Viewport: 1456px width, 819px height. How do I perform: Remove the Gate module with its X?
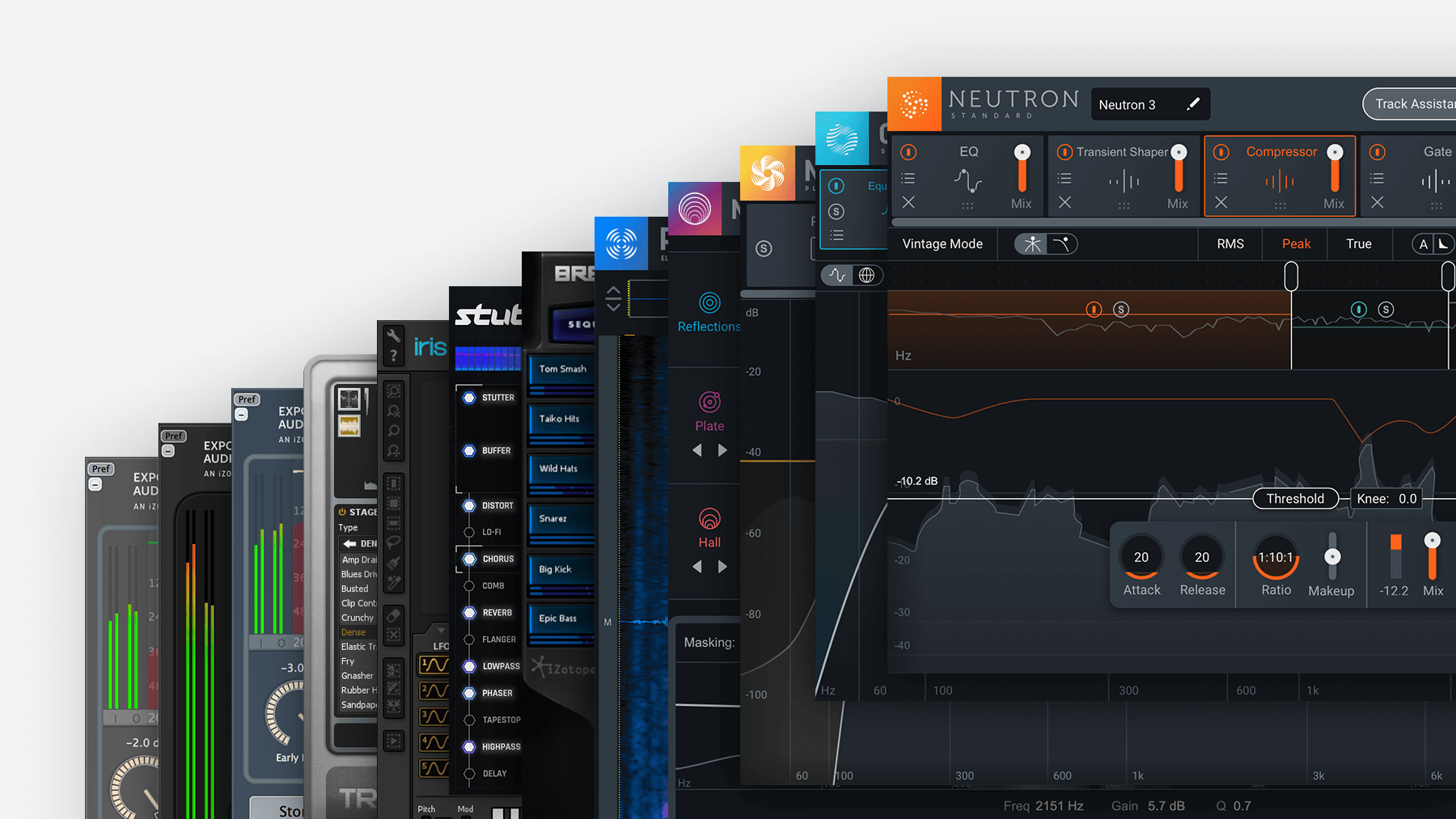[1377, 202]
